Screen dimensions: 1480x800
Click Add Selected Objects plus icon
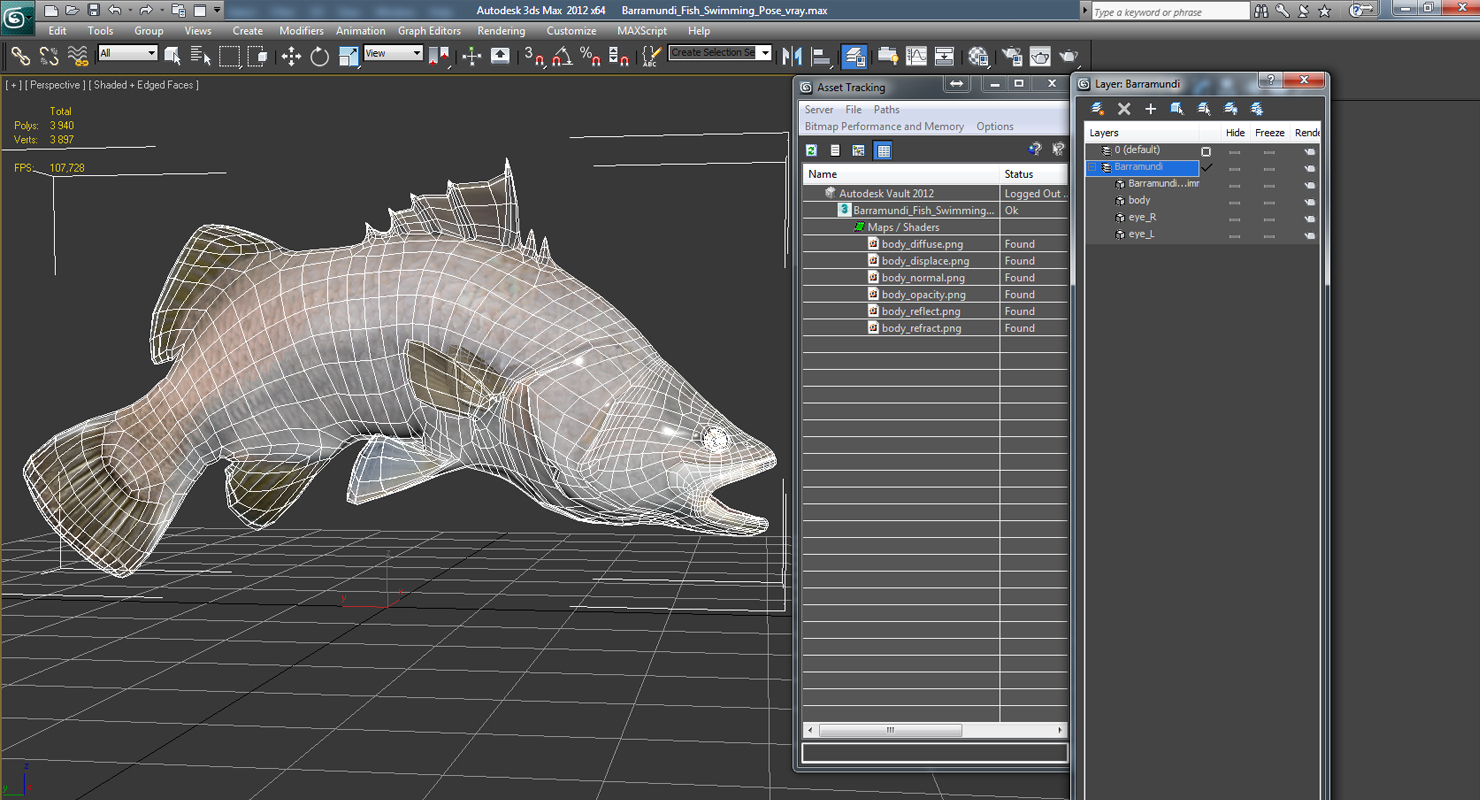click(1150, 109)
